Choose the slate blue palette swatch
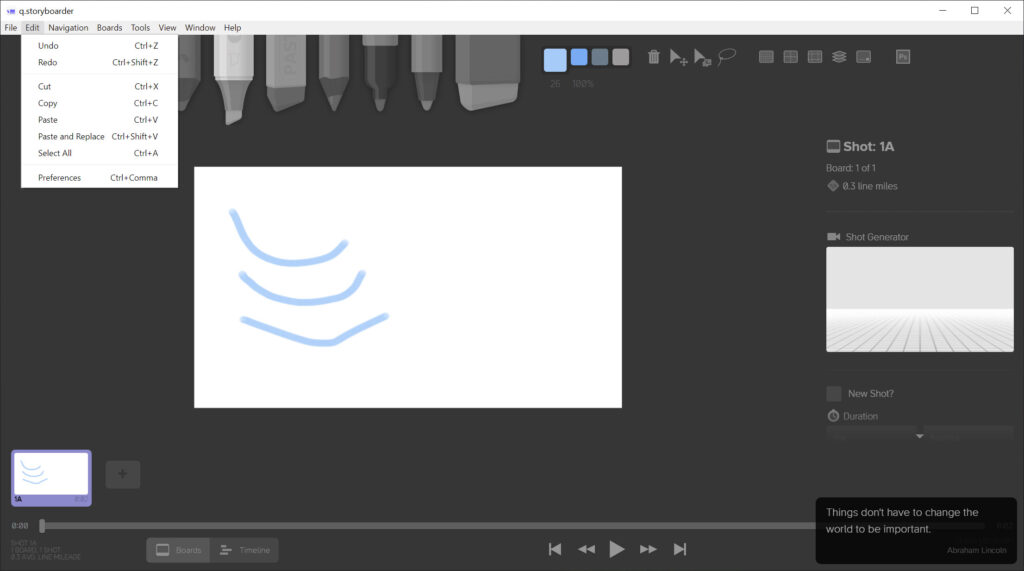 pos(600,57)
